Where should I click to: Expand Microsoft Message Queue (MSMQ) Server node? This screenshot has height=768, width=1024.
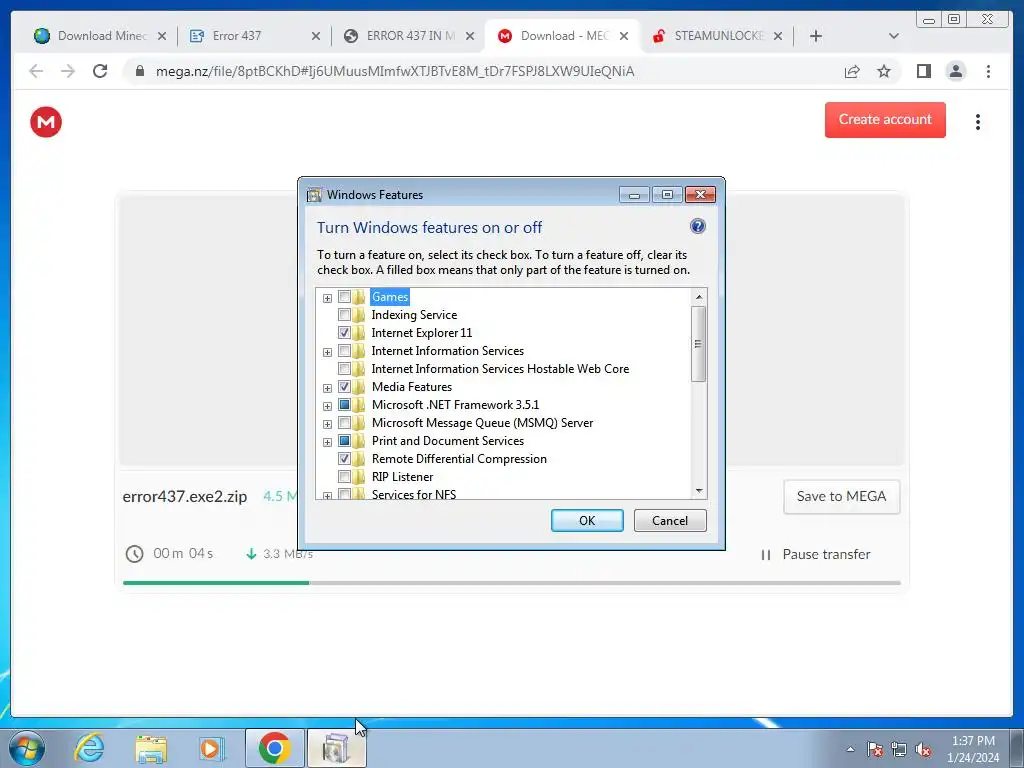327,424
